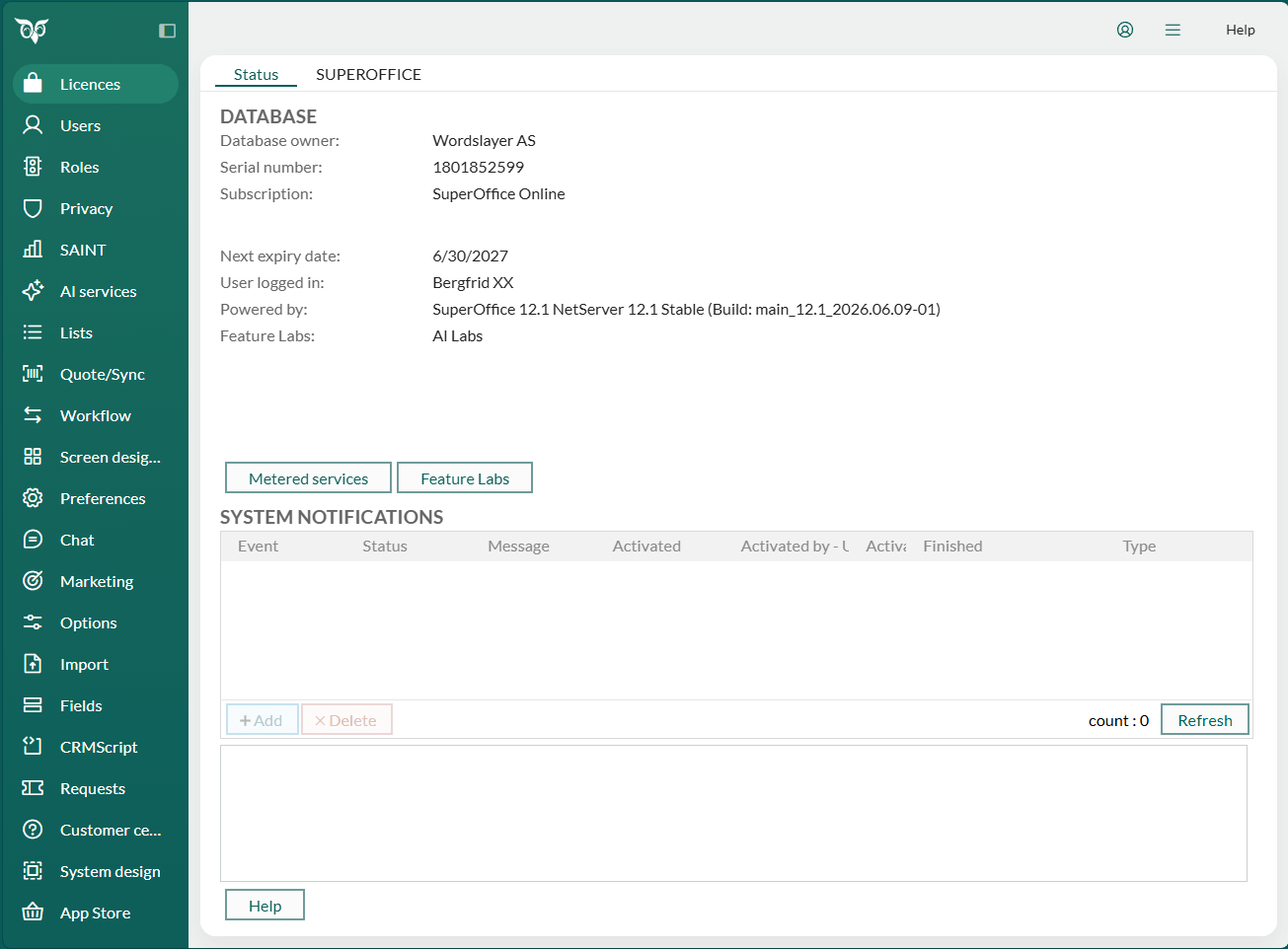Open the Licences section label
The width and height of the screenshot is (1288, 949).
coord(90,85)
